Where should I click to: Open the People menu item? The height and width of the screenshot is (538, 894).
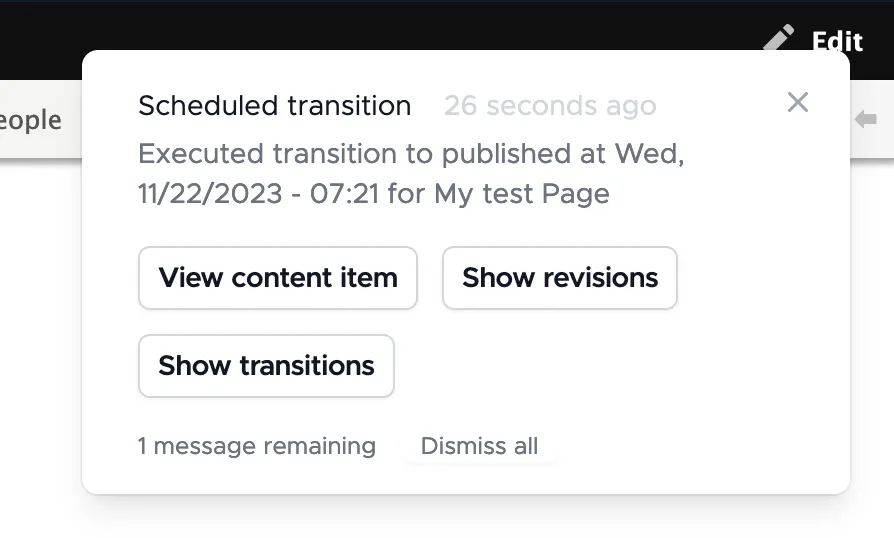[31, 120]
